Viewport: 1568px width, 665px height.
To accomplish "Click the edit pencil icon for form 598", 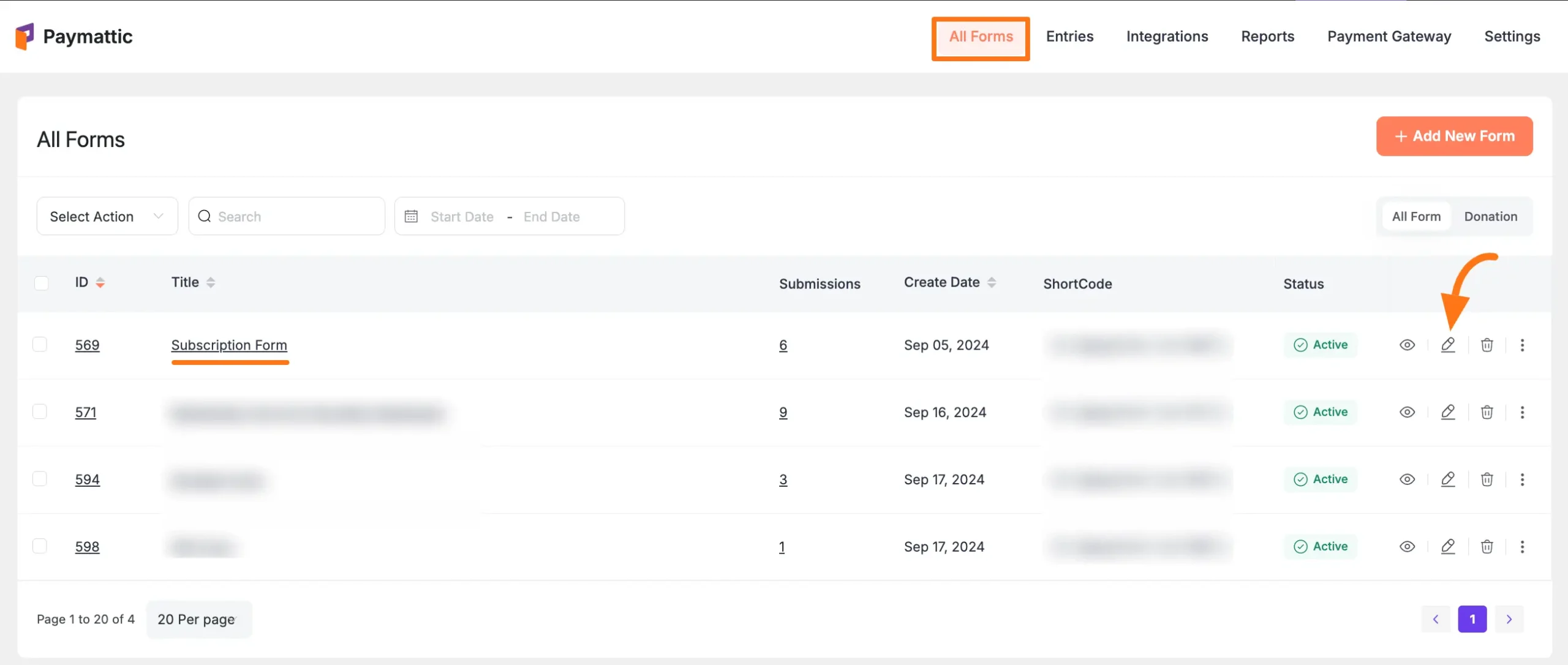I will [1448, 546].
